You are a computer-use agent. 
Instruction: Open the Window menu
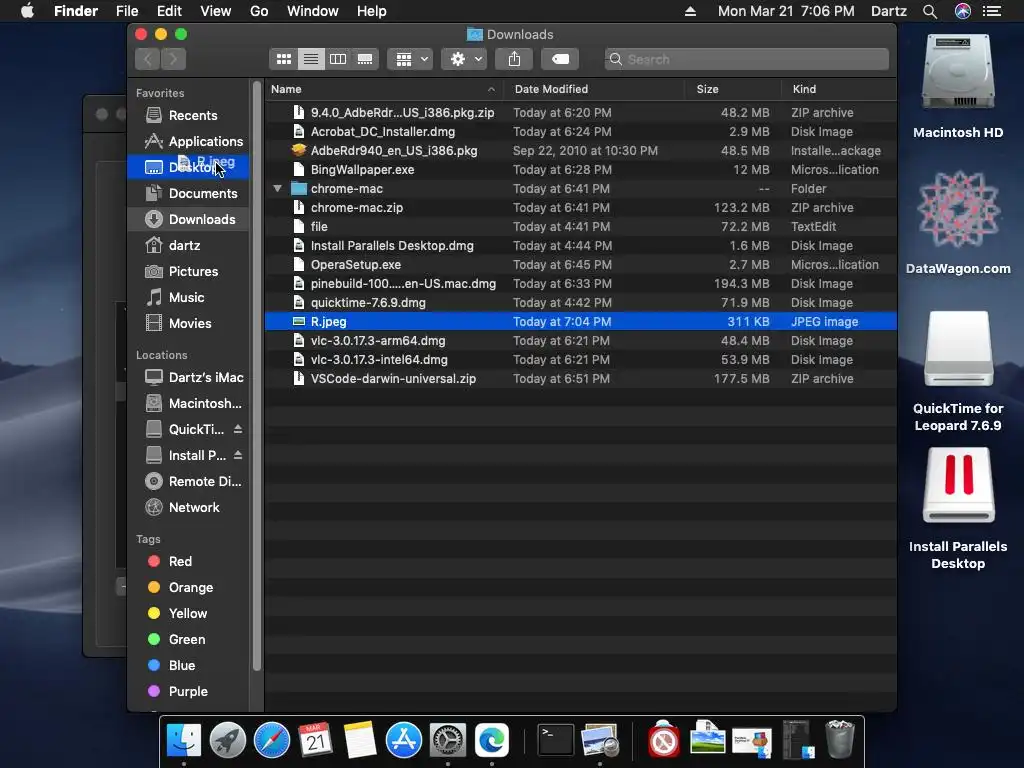pyautogui.click(x=313, y=11)
